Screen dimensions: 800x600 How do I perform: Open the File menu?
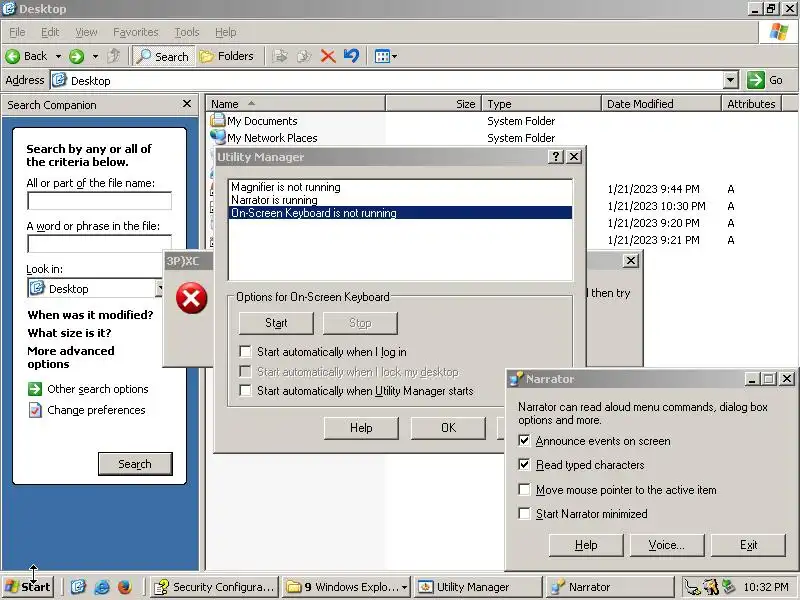tap(17, 32)
